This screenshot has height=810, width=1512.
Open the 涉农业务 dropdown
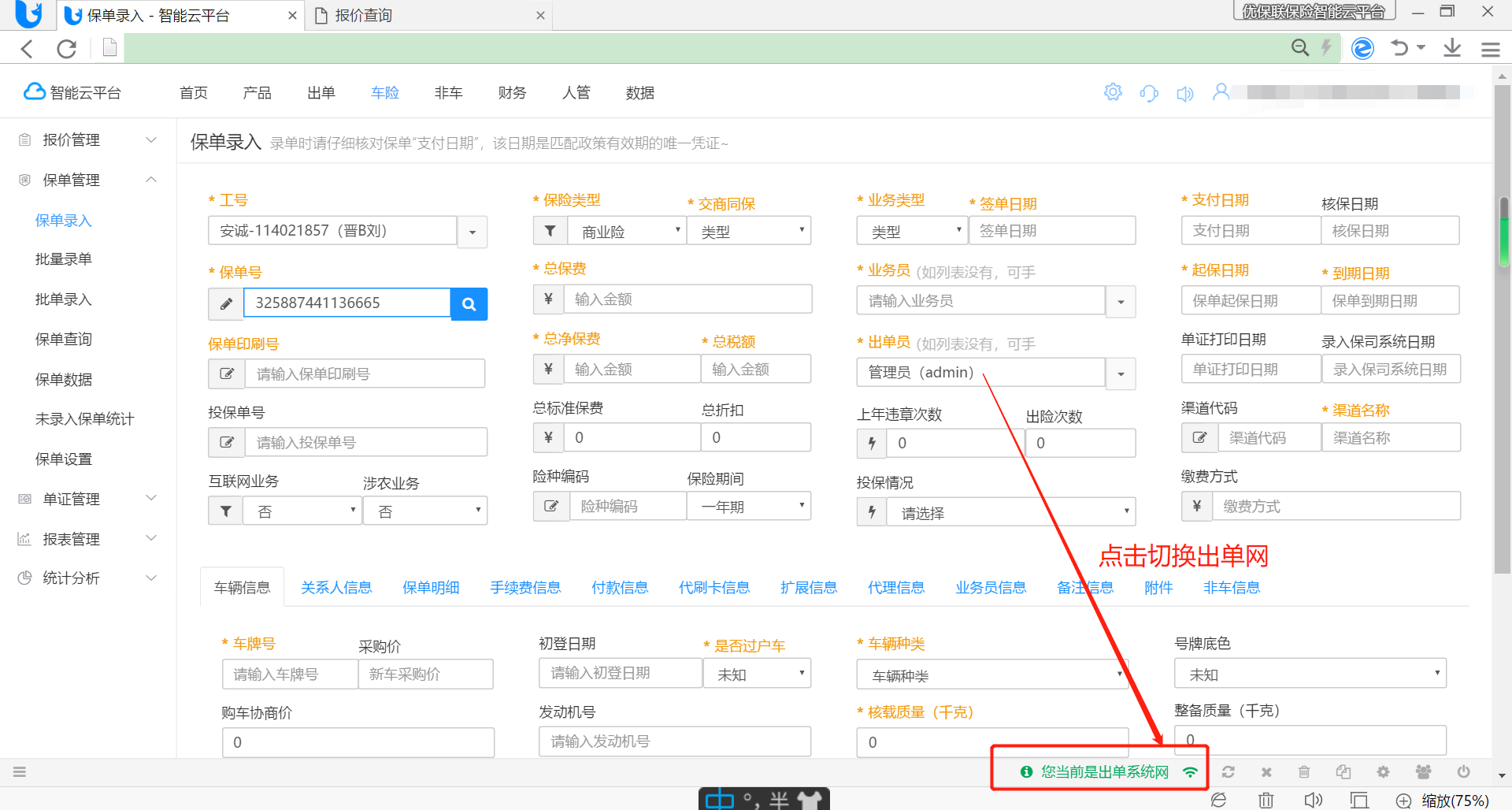[425, 511]
